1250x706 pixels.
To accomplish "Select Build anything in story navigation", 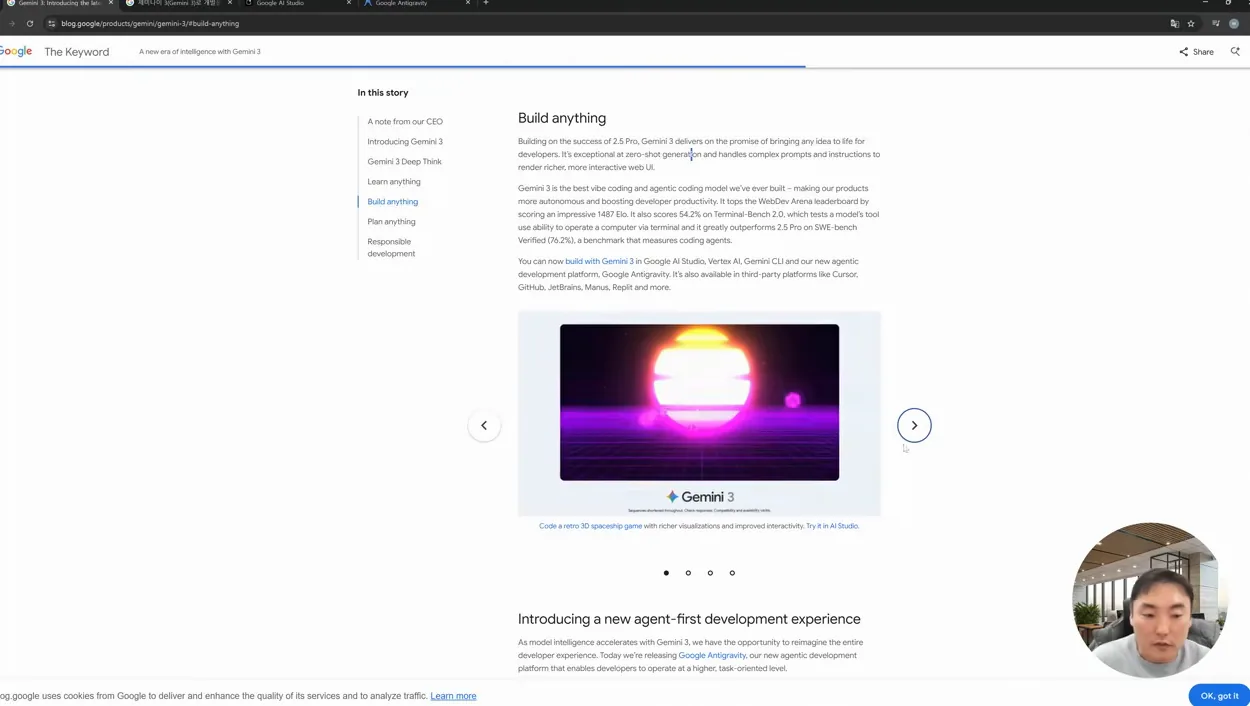I will point(393,201).
